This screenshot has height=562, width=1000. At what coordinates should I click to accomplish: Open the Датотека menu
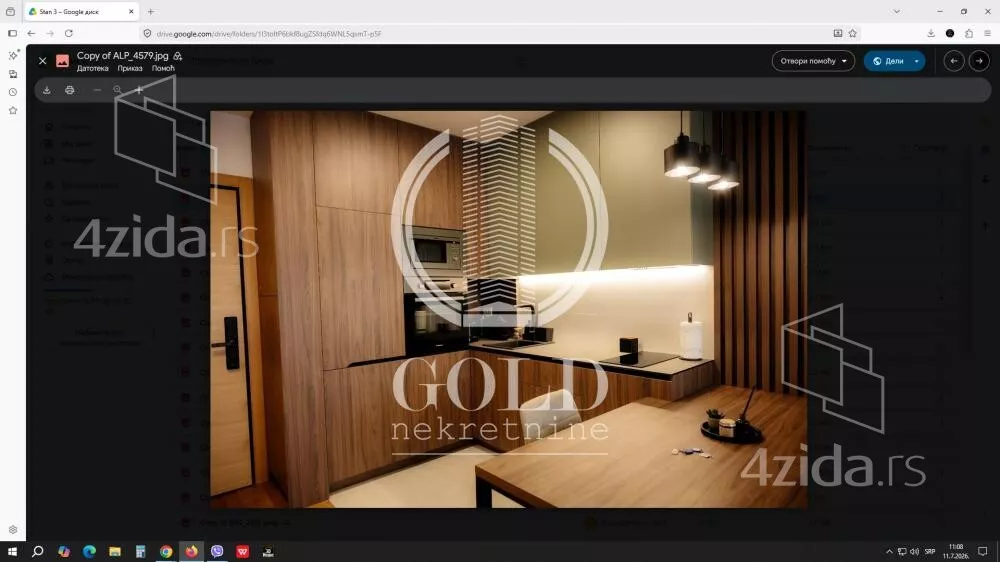92,68
